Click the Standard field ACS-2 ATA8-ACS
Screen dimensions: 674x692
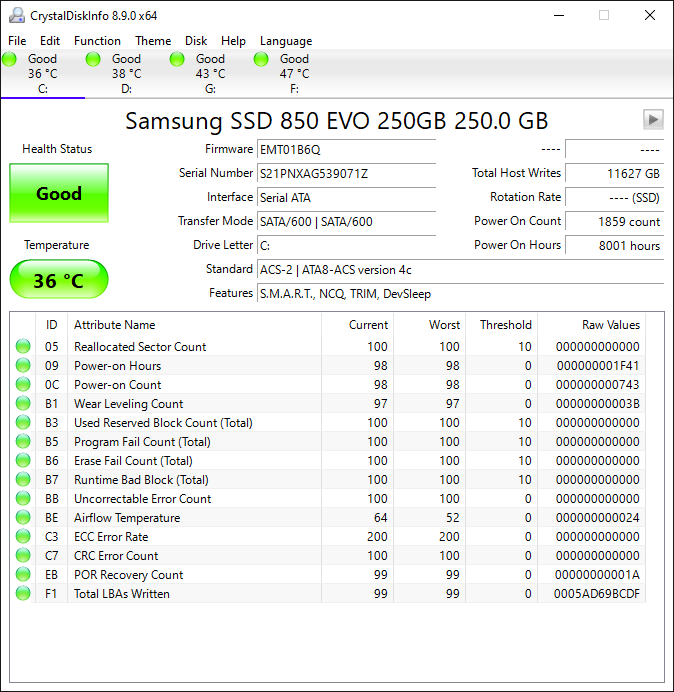click(x=460, y=269)
